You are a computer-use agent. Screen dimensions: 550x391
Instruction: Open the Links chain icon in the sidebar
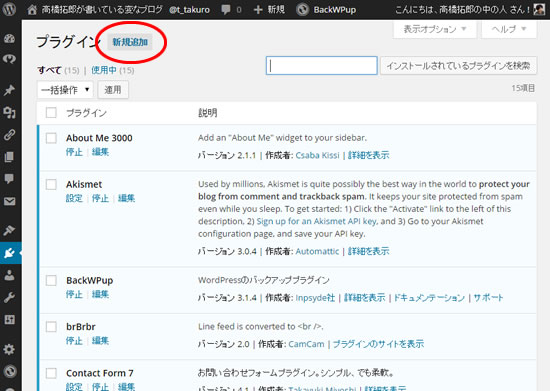(x=9, y=134)
